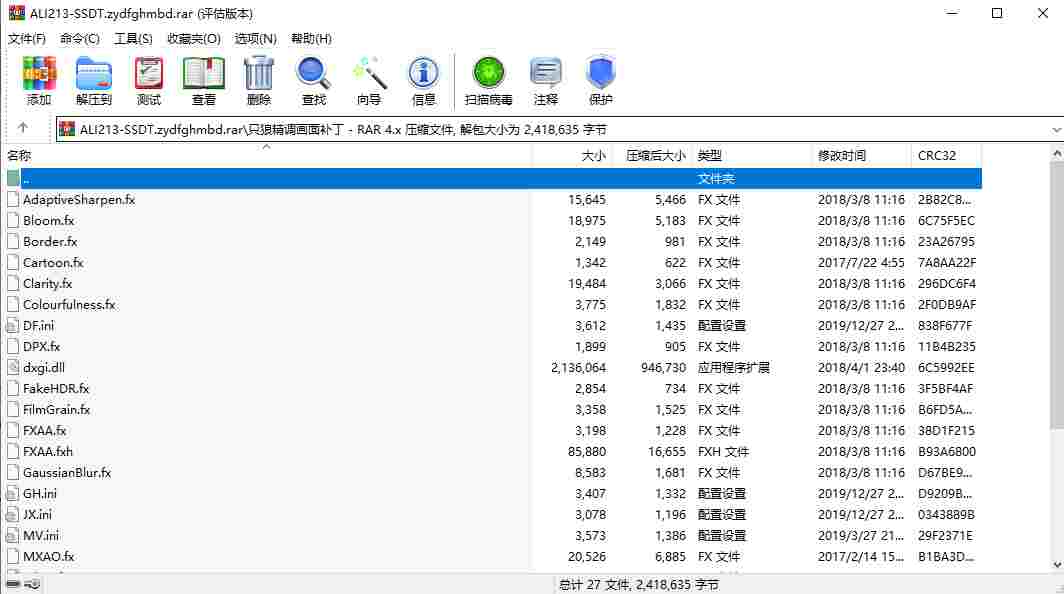Select JX.ini file
Image resolution: width=1064 pixels, height=594 pixels.
click(x=37, y=515)
